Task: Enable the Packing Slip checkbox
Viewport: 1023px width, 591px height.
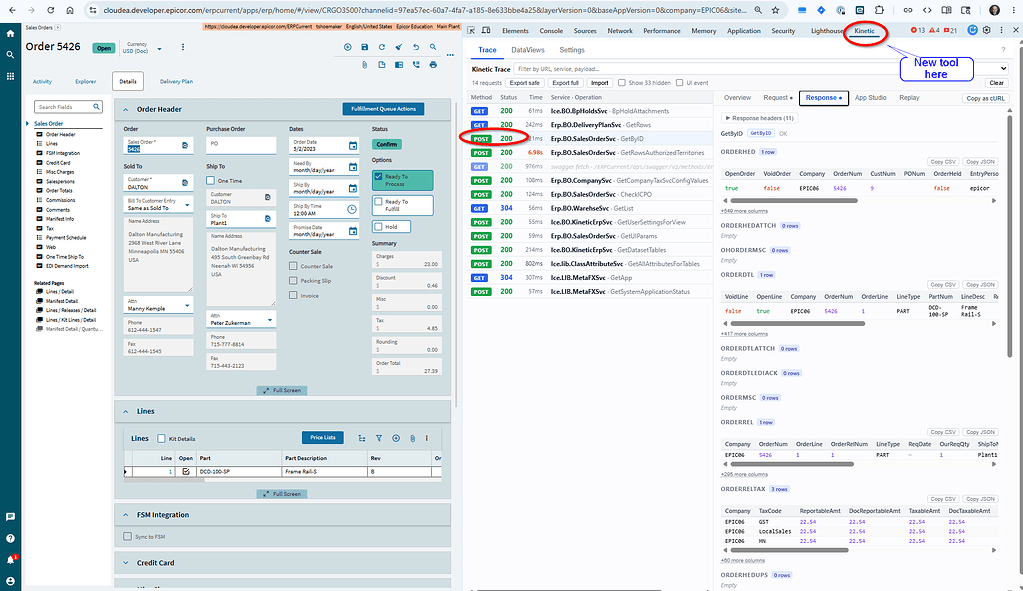Action: point(293,280)
